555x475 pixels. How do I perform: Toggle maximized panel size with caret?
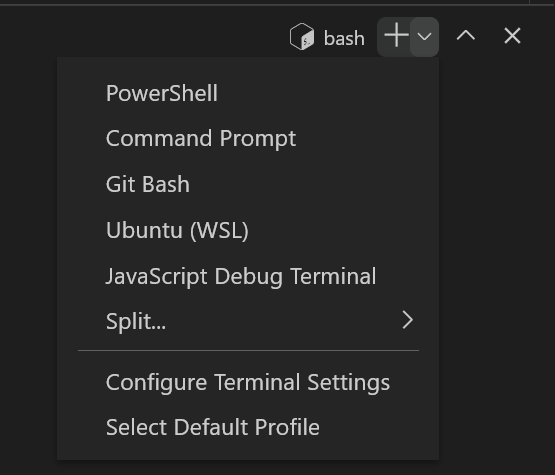[465, 36]
